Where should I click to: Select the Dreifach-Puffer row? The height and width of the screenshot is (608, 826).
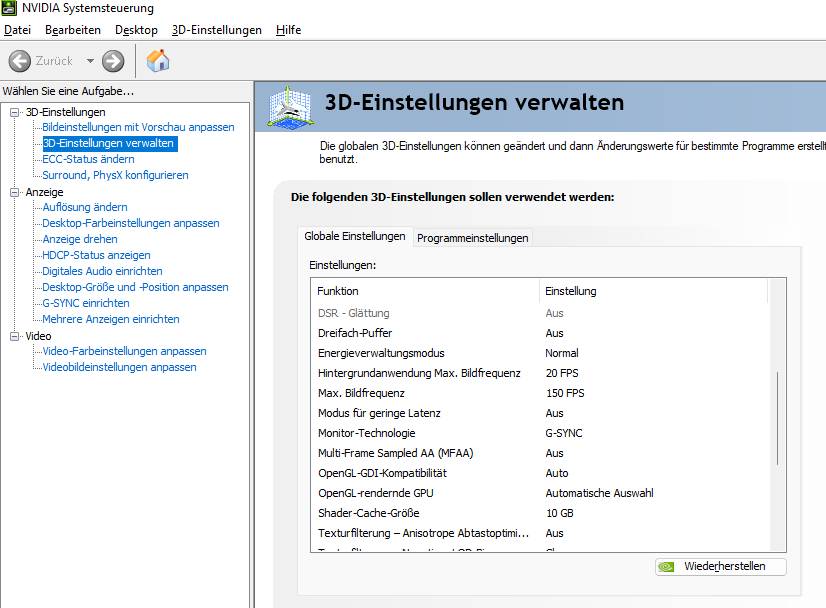[x=540, y=333]
